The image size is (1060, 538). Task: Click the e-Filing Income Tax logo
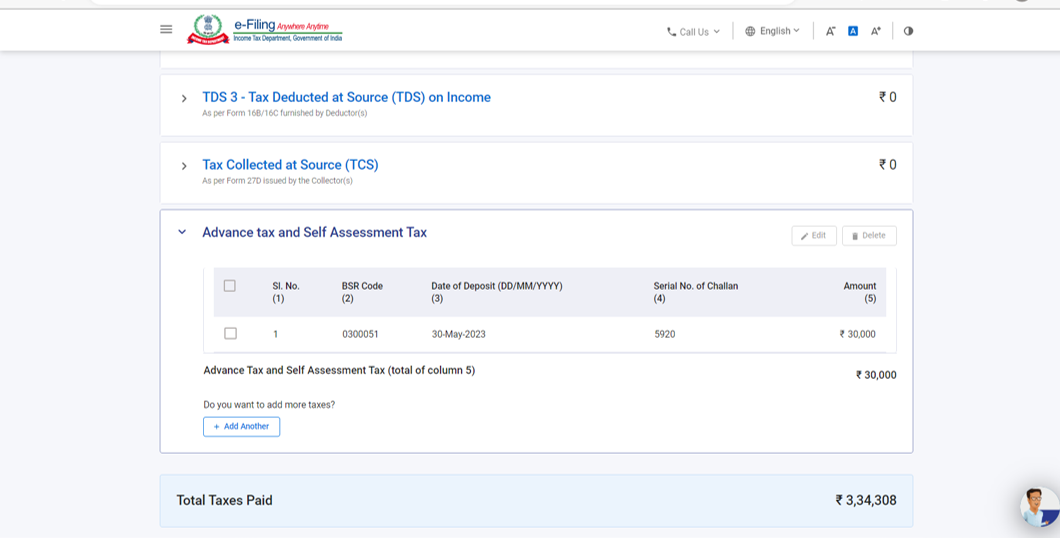(265, 30)
